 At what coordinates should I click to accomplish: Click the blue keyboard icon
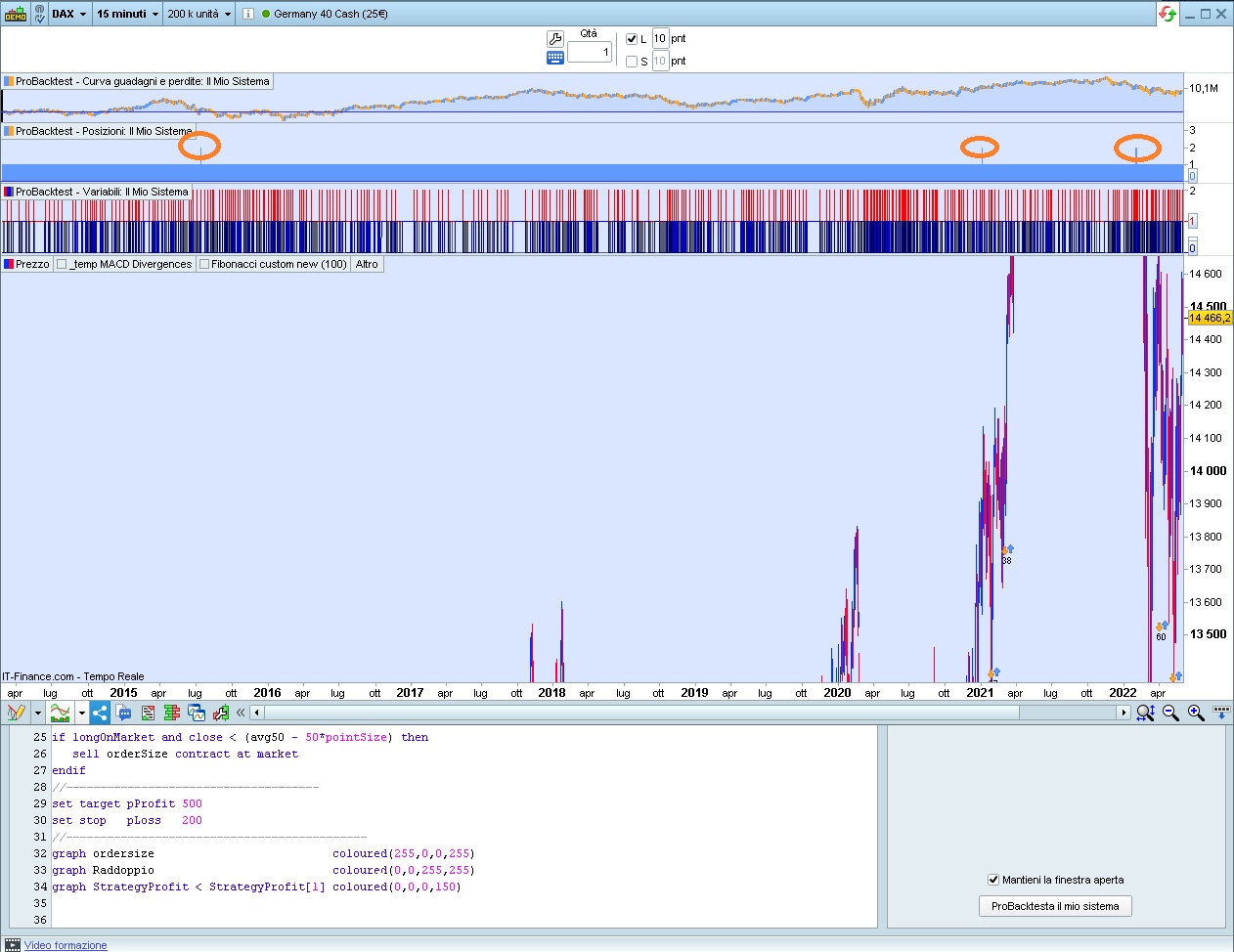pyautogui.click(x=554, y=58)
